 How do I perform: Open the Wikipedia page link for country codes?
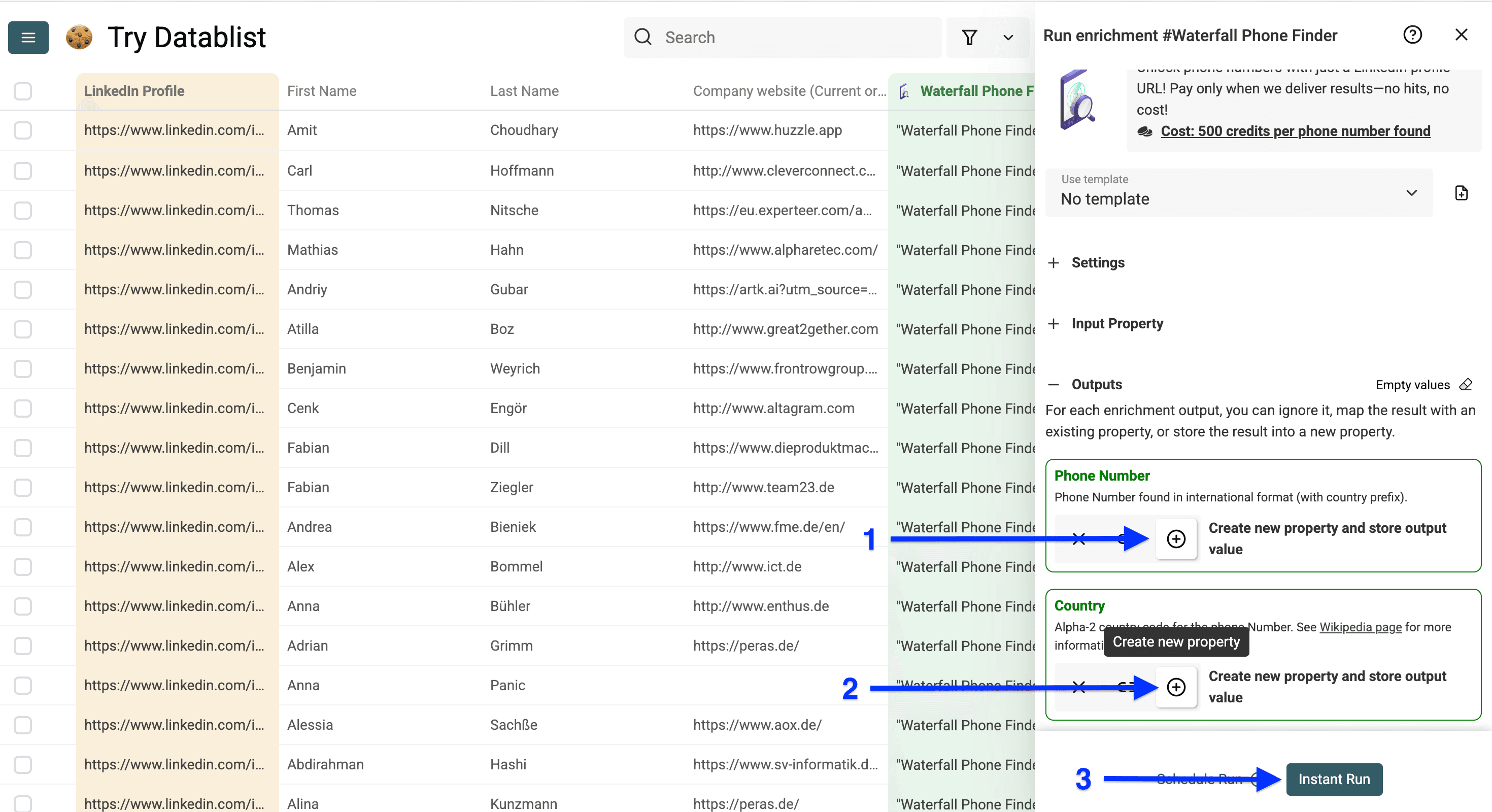(x=1360, y=627)
